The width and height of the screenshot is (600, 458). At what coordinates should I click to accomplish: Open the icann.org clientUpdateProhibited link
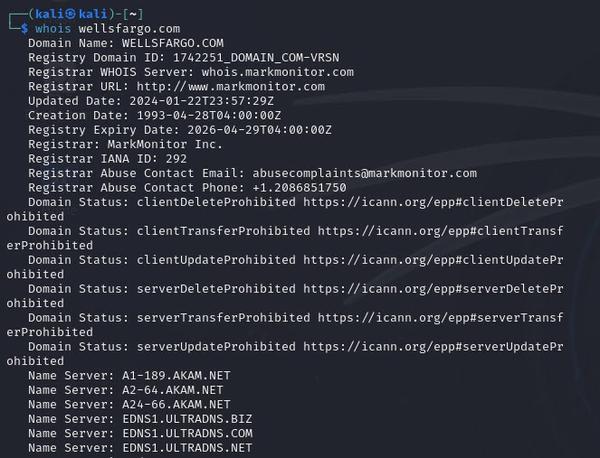coord(433,260)
